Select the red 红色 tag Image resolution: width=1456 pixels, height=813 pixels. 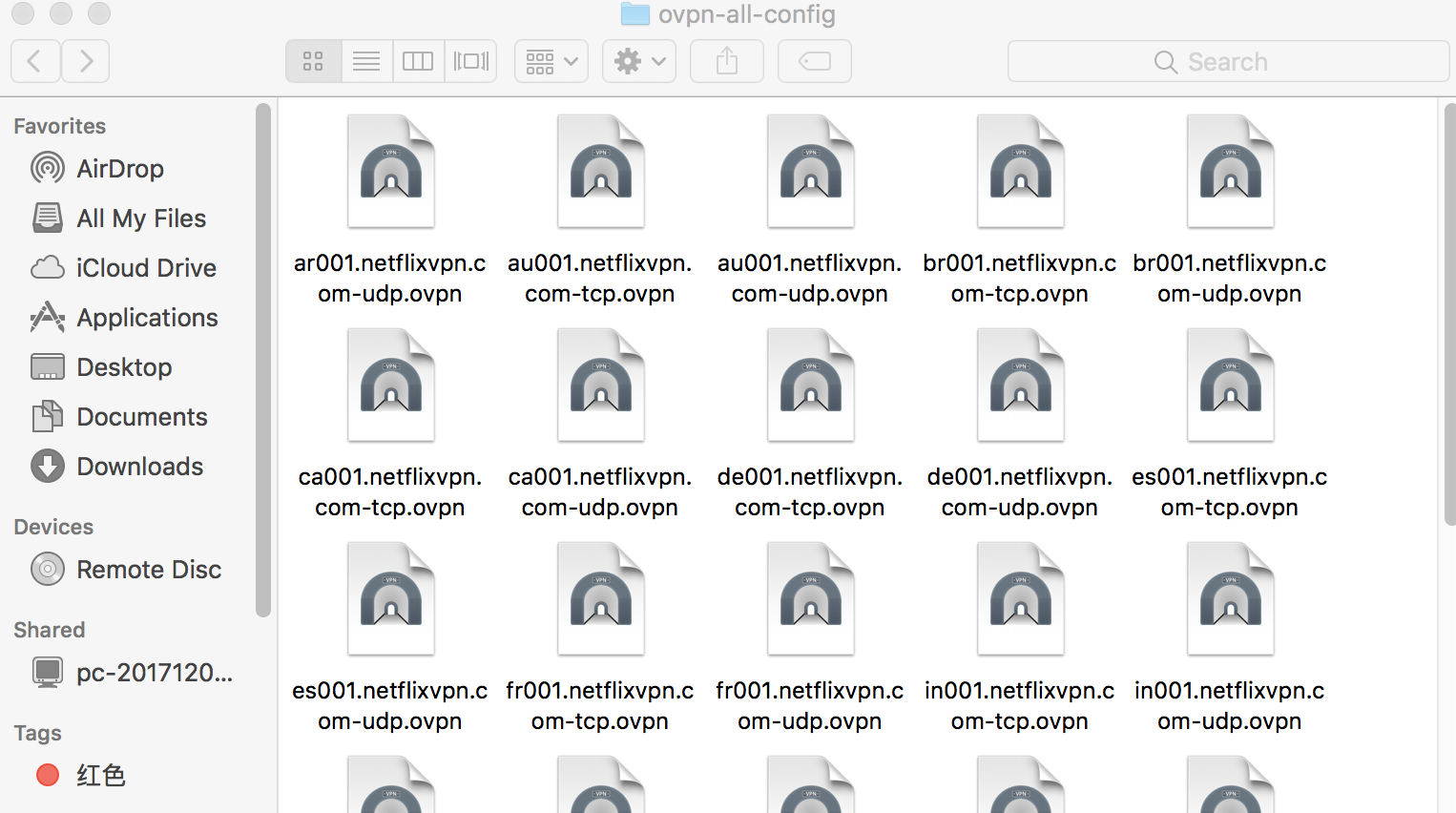(x=81, y=775)
